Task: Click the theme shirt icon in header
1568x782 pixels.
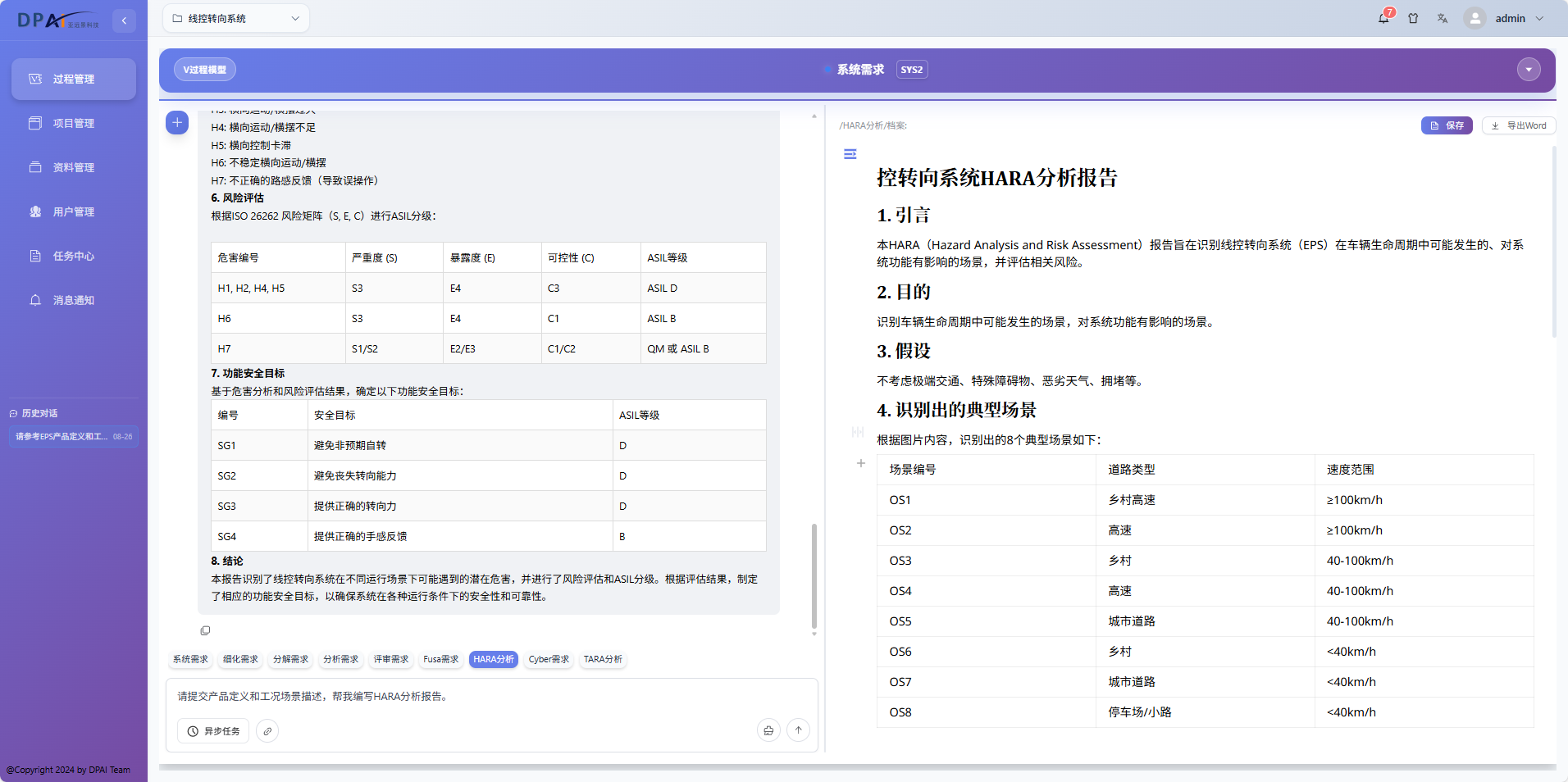Action: [1413, 18]
